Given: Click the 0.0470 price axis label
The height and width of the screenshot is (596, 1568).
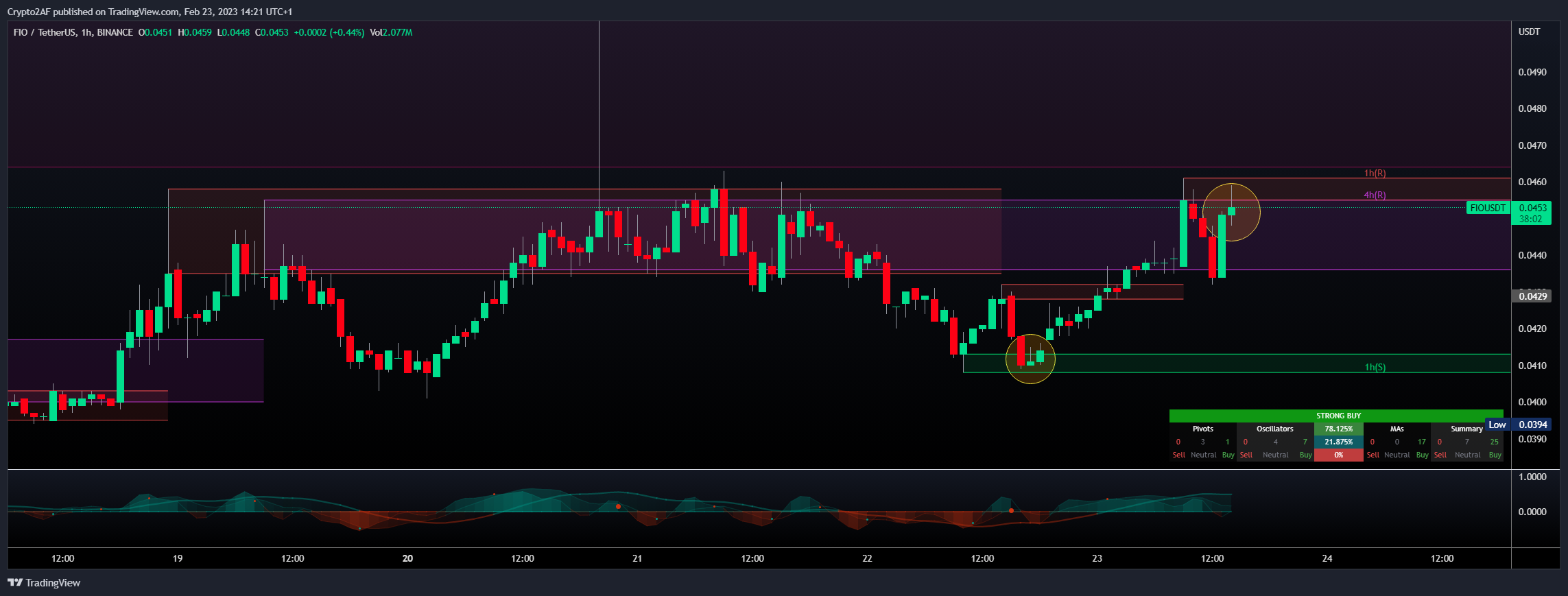Looking at the screenshot, I should [1532, 145].
